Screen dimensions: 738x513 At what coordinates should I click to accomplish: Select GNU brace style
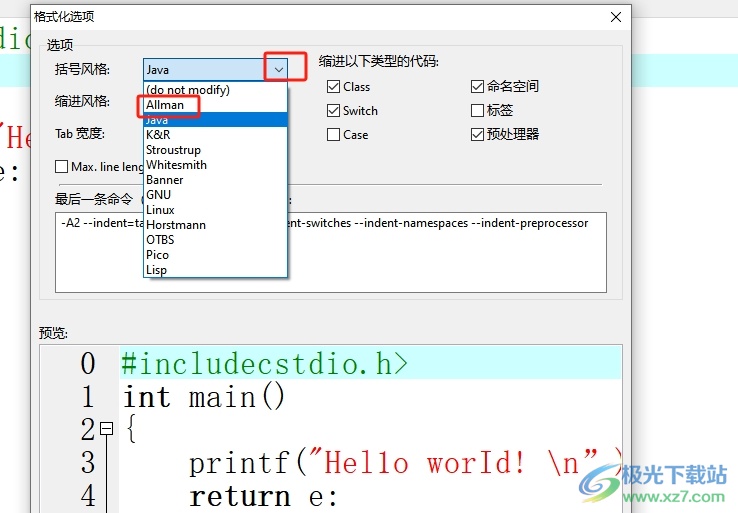pos(158,195)
